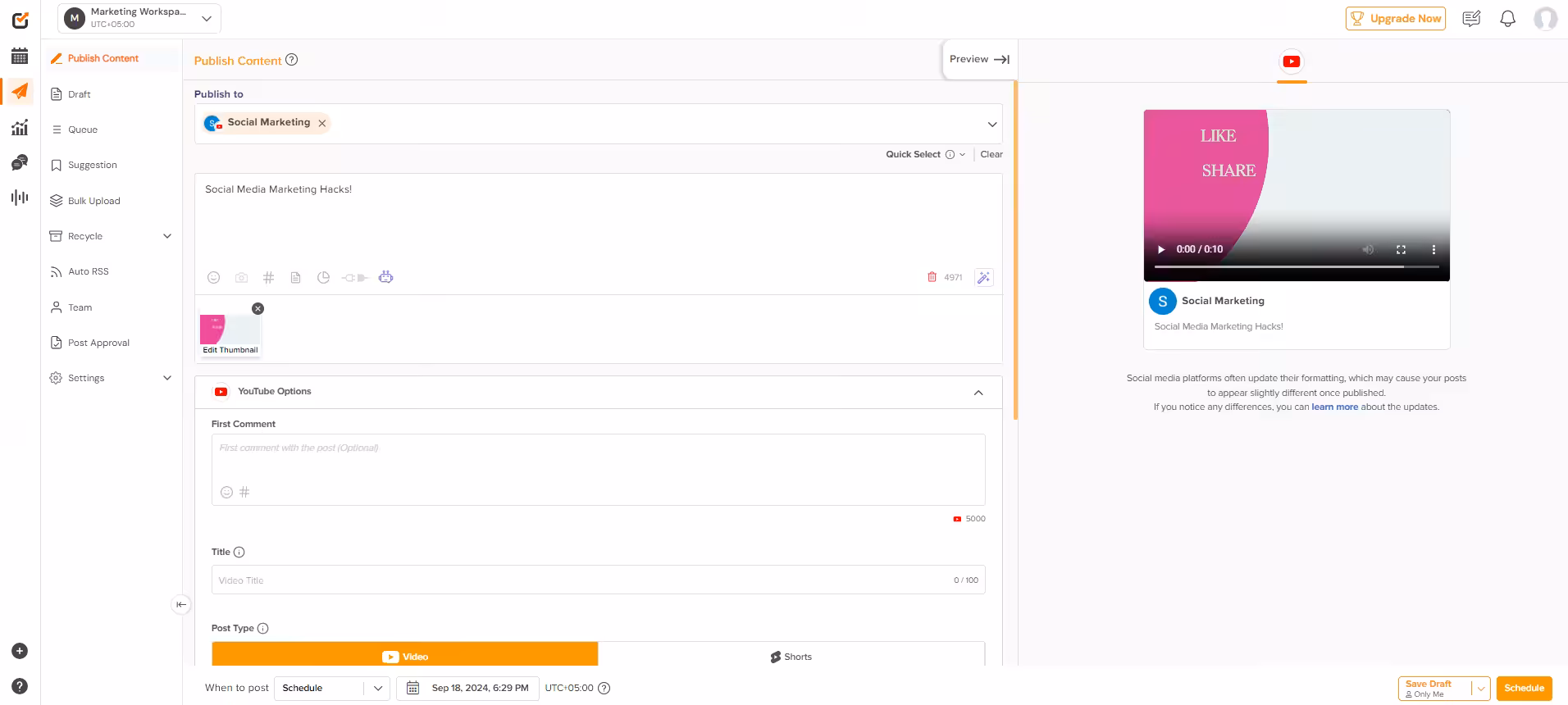Image resolution: width=1568 pixels, height=705 pixels.
Task: Click the Upgrade Now button
Action: (1396, 18)
